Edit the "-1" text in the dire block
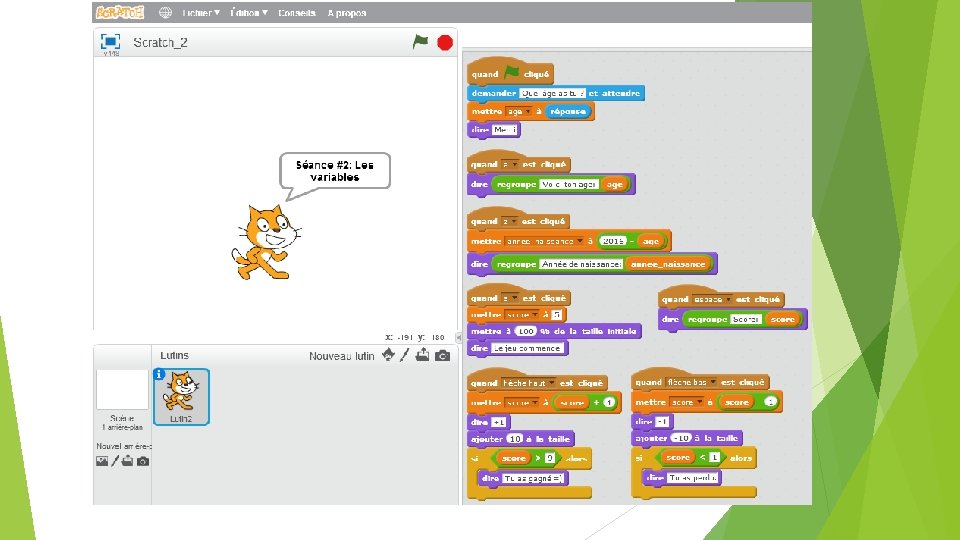960x540 pixels. click(663, 421)
